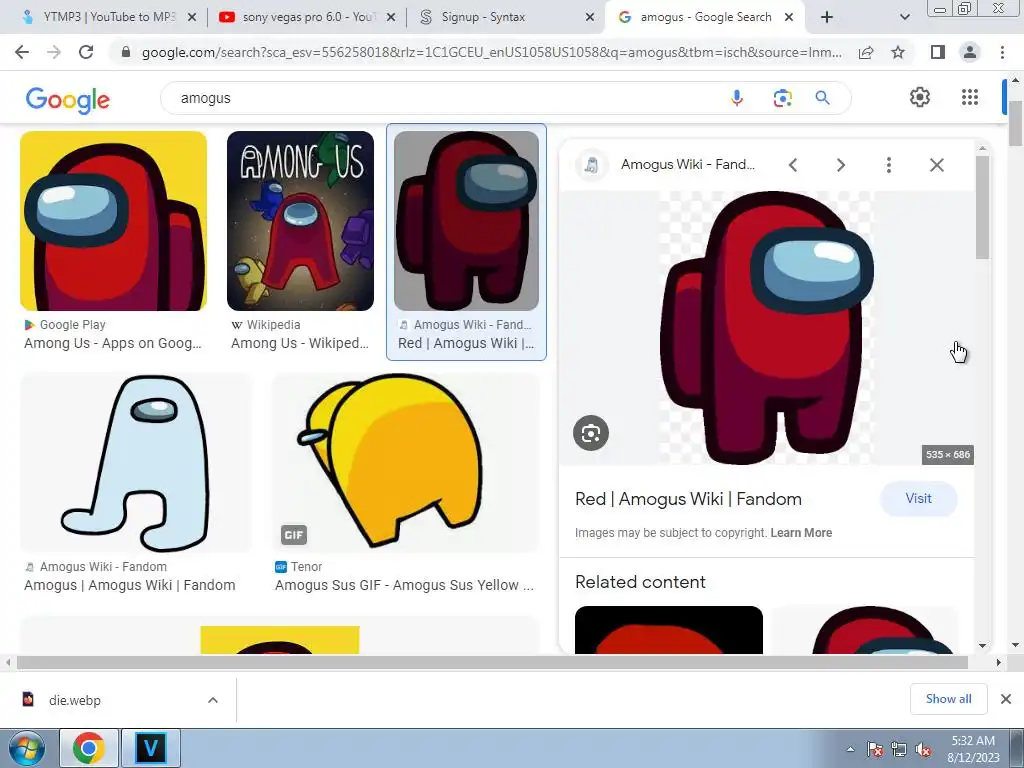Viewport: 1024px width, 768px height.
Task: Open the Tenor yellow Amogus GIF thumbnail
Action: click(x=406, y=463)
